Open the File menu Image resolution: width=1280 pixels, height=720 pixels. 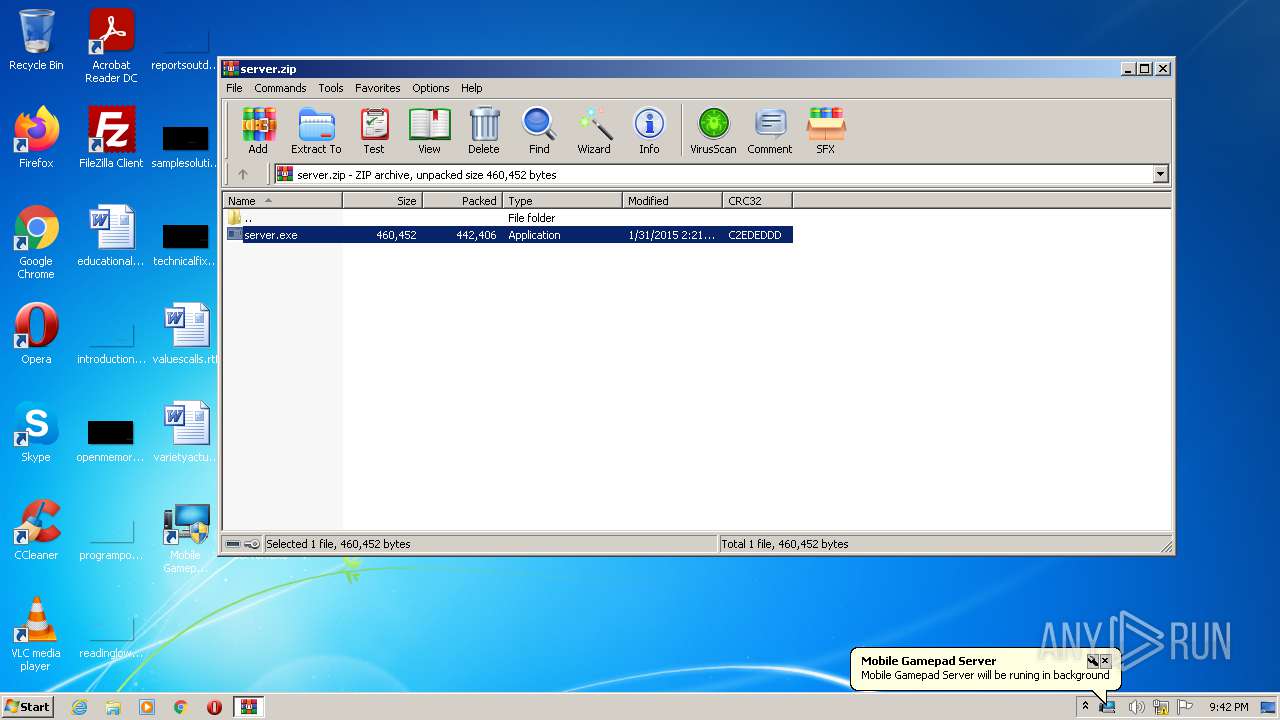tap(234, 88)
